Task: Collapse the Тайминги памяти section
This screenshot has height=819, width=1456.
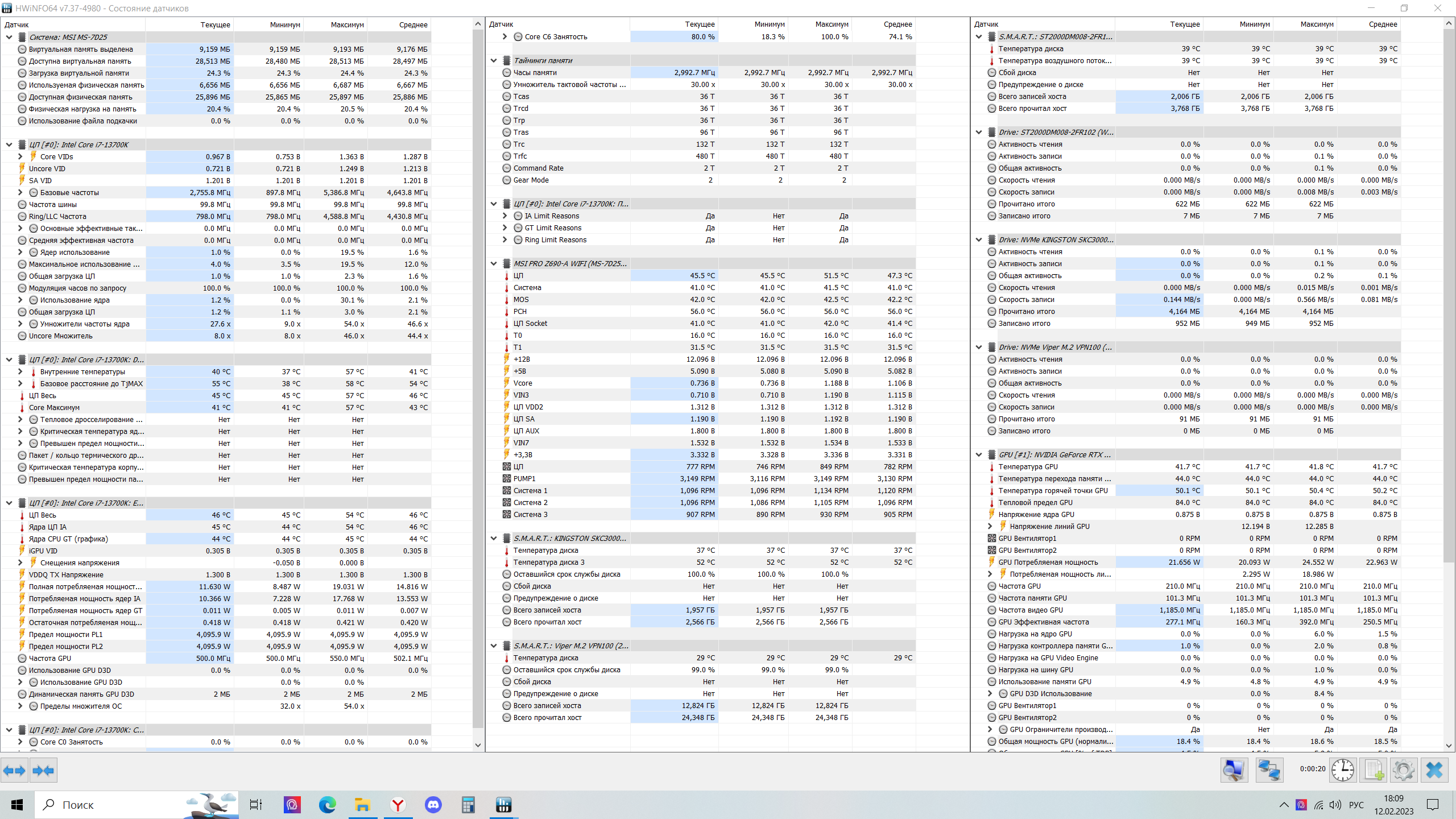Action: 494,60
